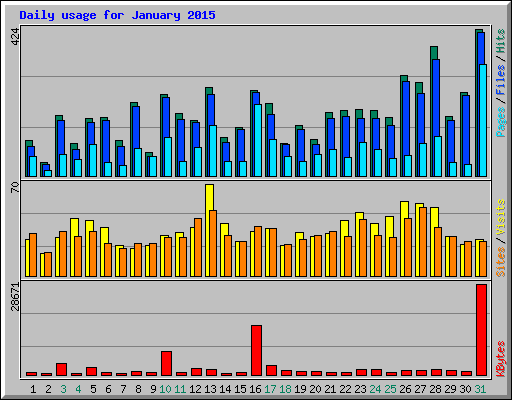The height and width of the screenshot is (400, 512).
Task: Click day '13' on the x-axis
Action: tap(210, 389)
